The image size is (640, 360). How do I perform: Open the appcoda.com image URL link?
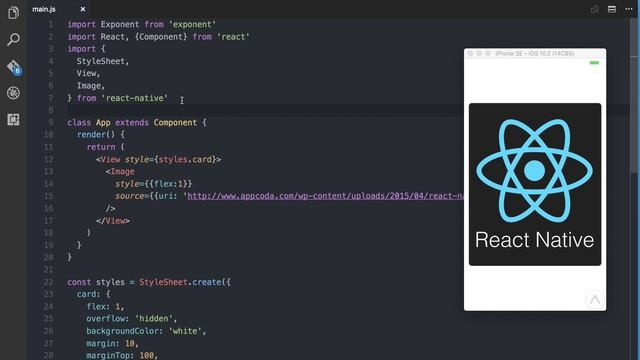click(325, 196)
